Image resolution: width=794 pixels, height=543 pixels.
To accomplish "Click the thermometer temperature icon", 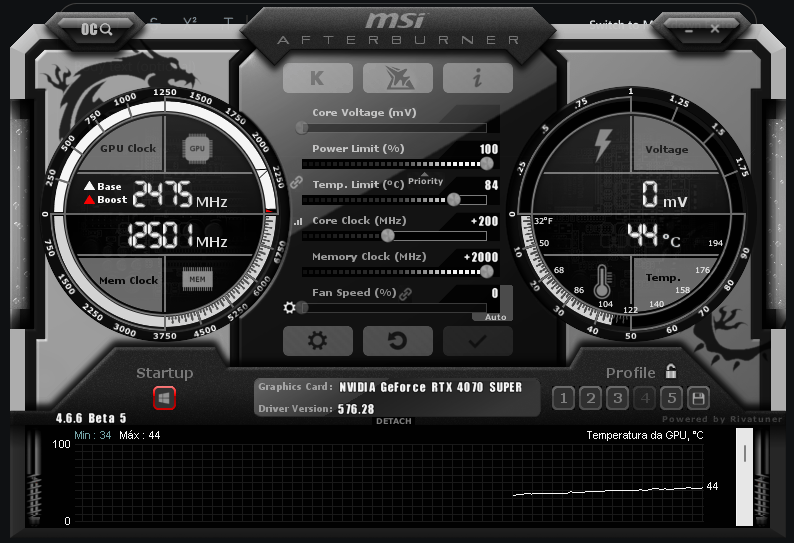I will pyautogui.click(x=602, y=282).
